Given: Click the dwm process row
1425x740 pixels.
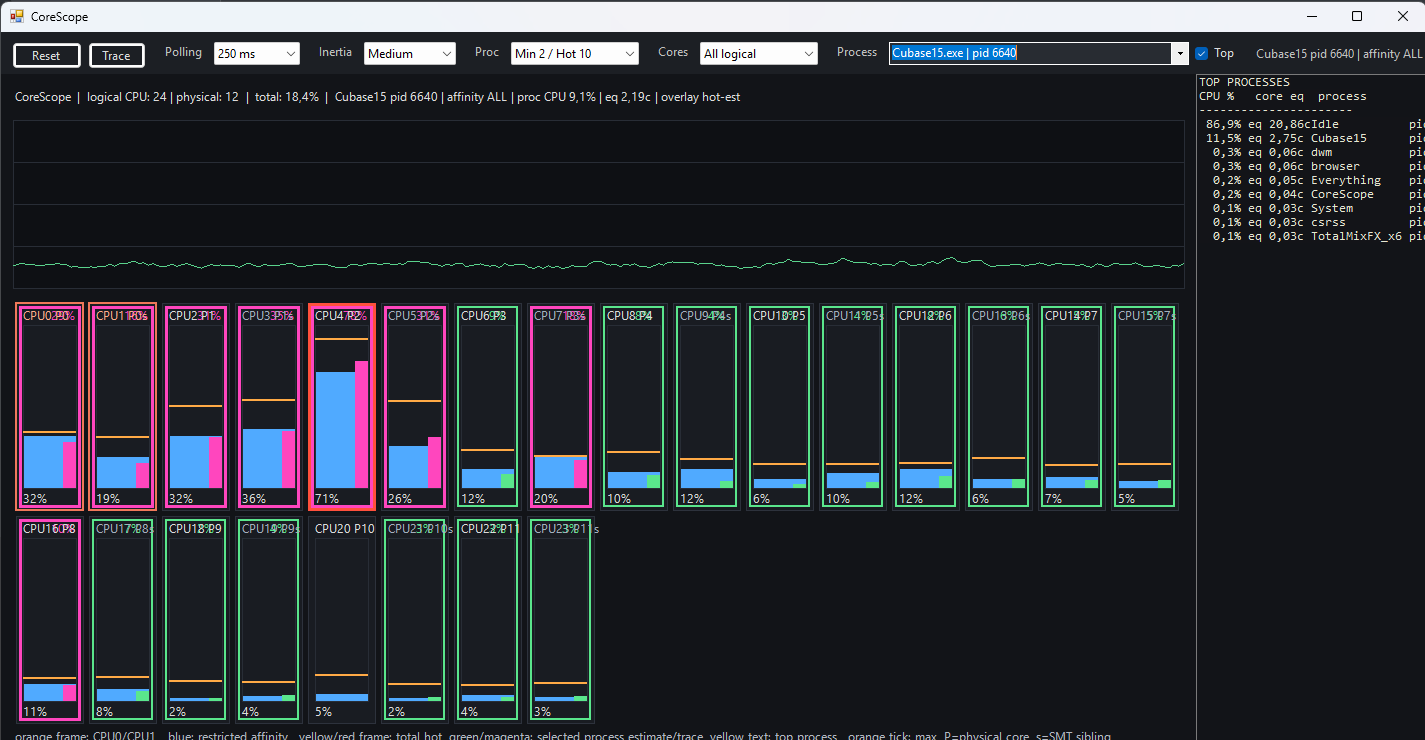Looking at the screenshot, I should [1311, 152].
